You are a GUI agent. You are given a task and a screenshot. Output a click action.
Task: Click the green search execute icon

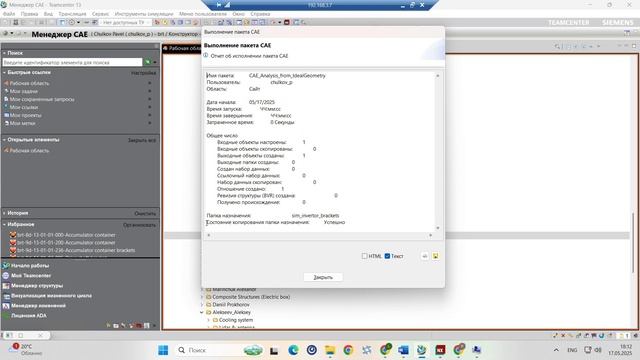147,62
